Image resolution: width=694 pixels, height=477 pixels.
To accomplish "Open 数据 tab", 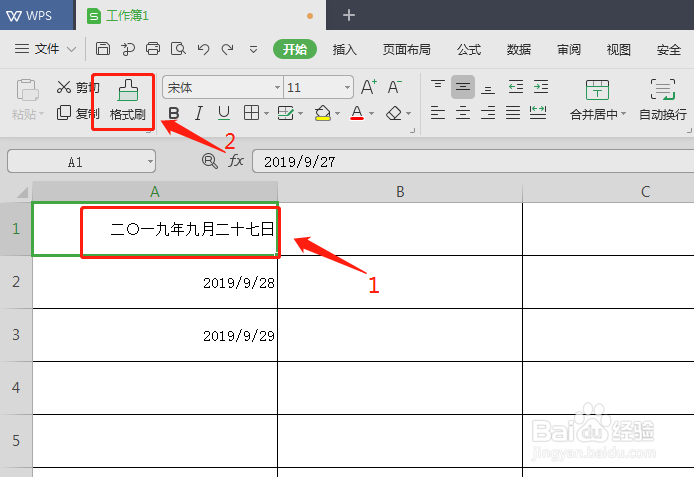I will (x=519, y=49).
